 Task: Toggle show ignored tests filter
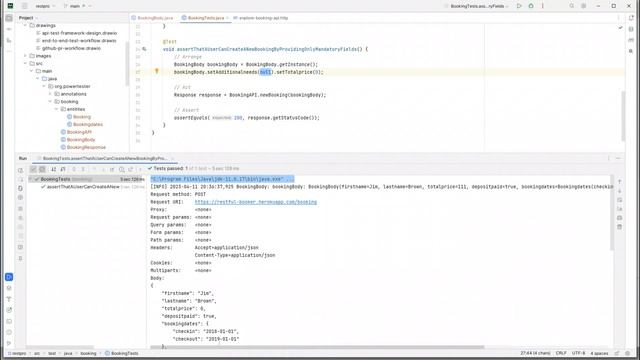[42, 169]
